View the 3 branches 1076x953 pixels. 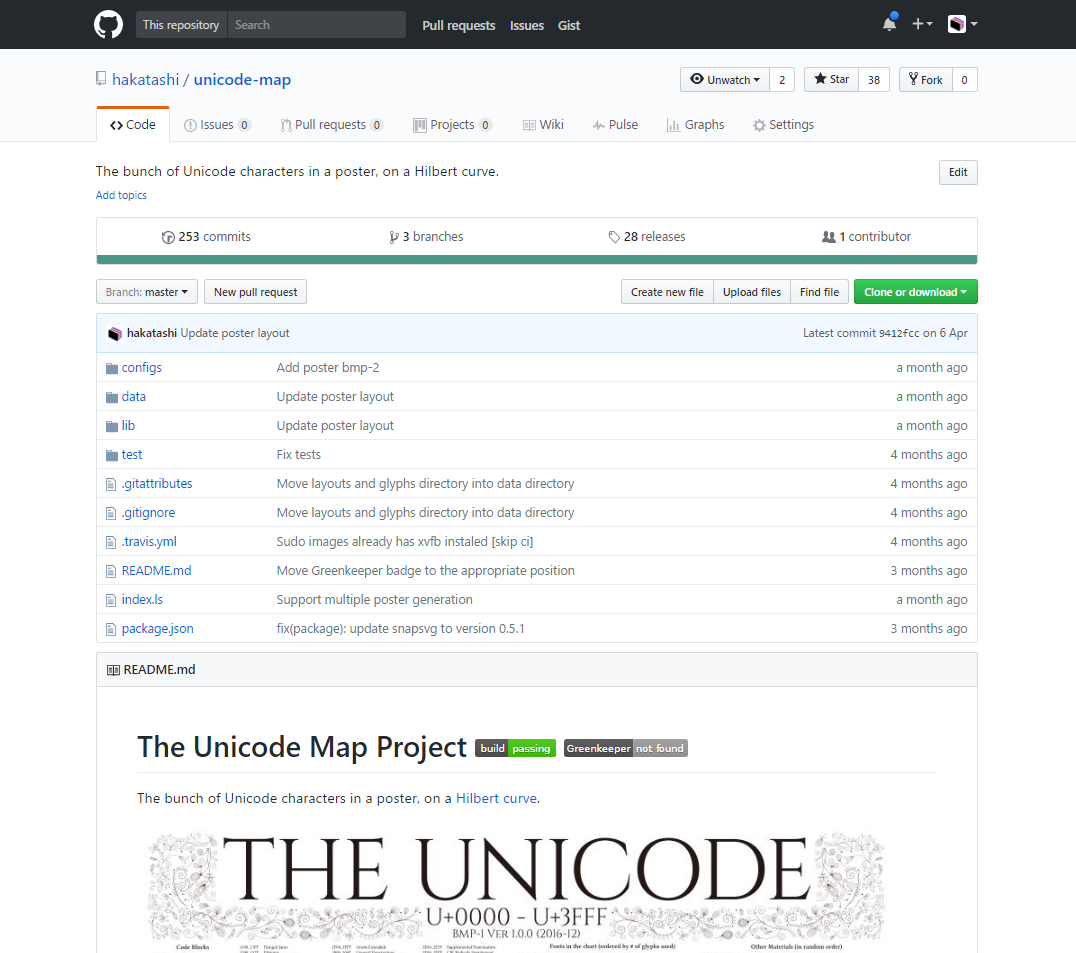[x=426, y=237]
